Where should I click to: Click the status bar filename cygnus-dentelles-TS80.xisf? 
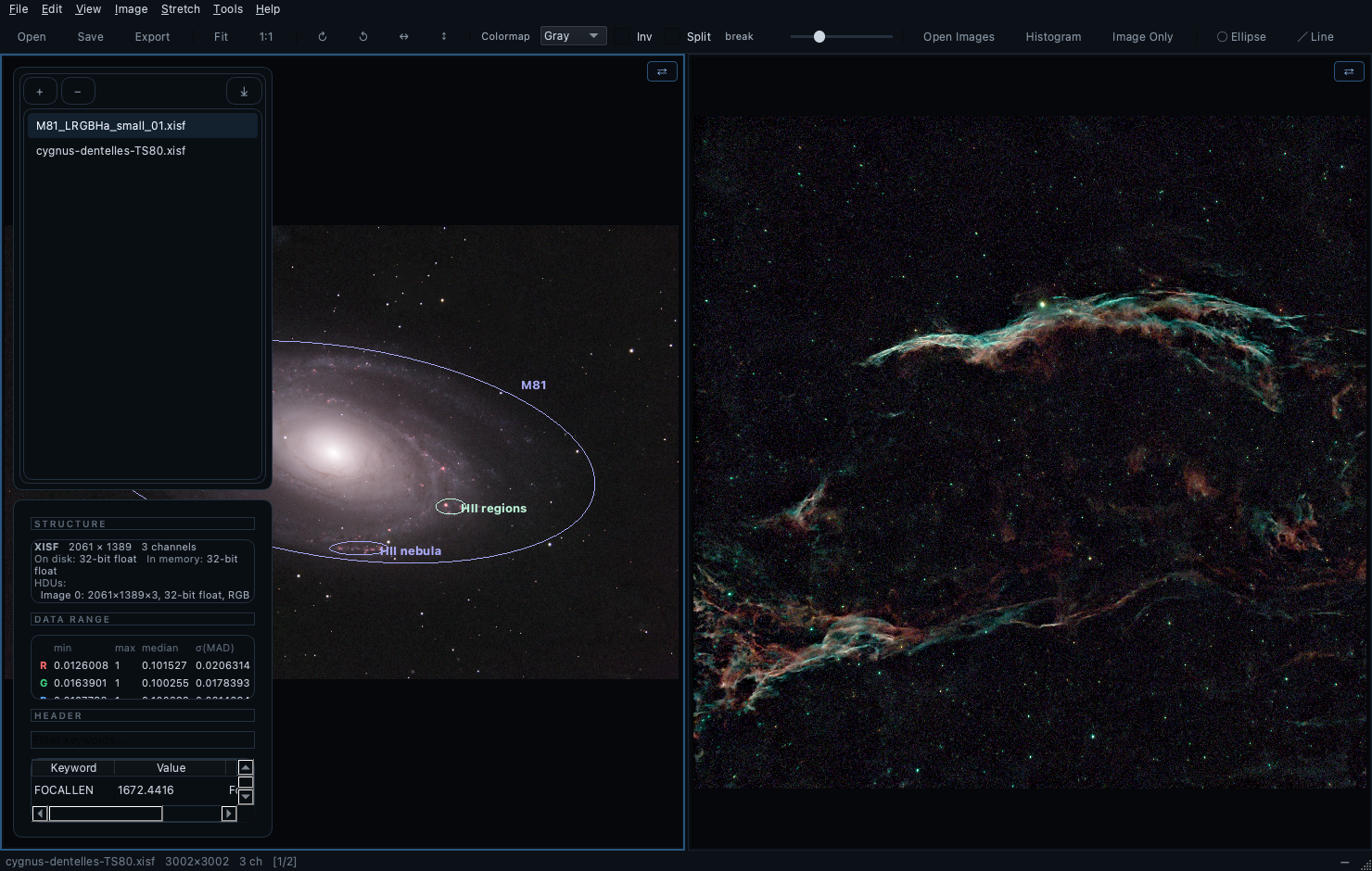click(81, 862)
